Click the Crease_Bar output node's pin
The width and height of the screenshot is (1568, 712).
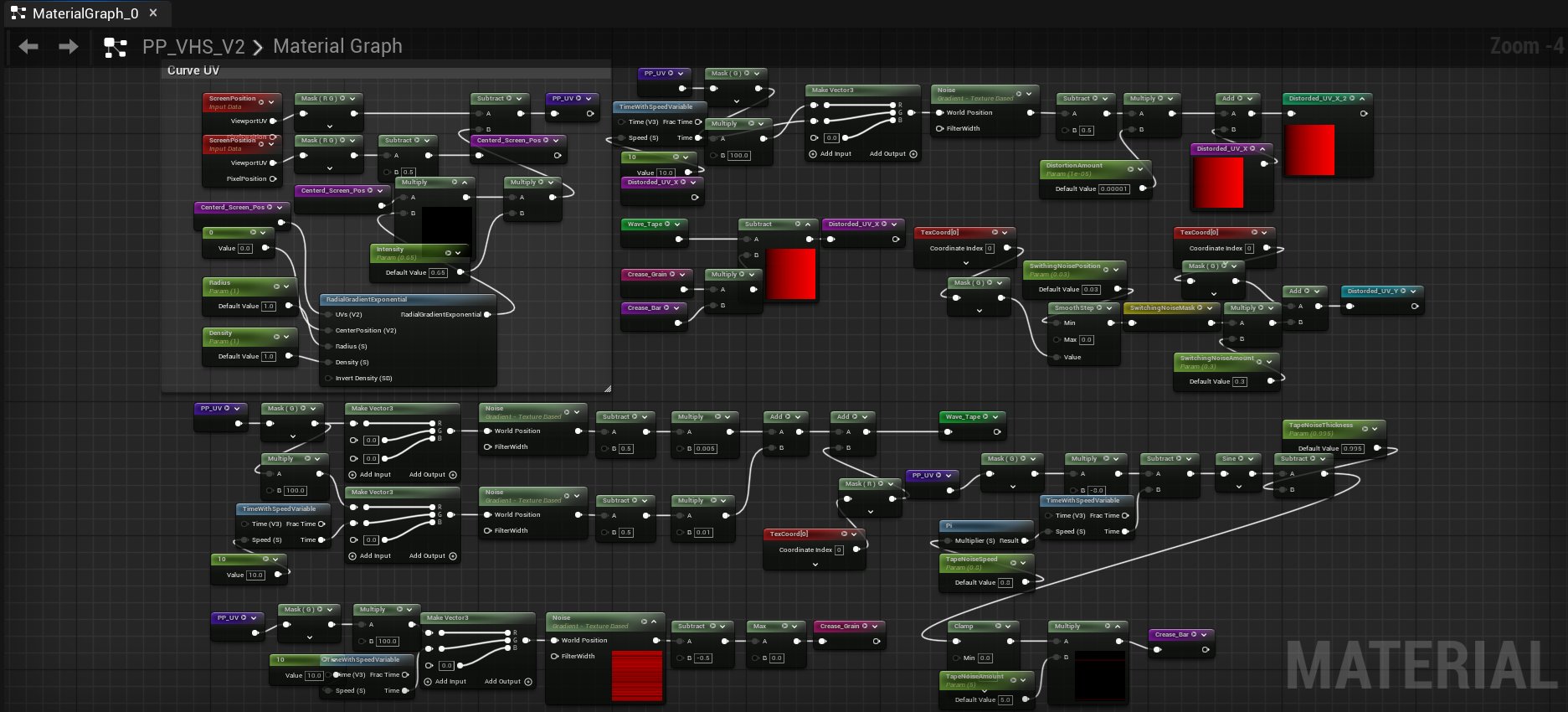point(1205,649)
